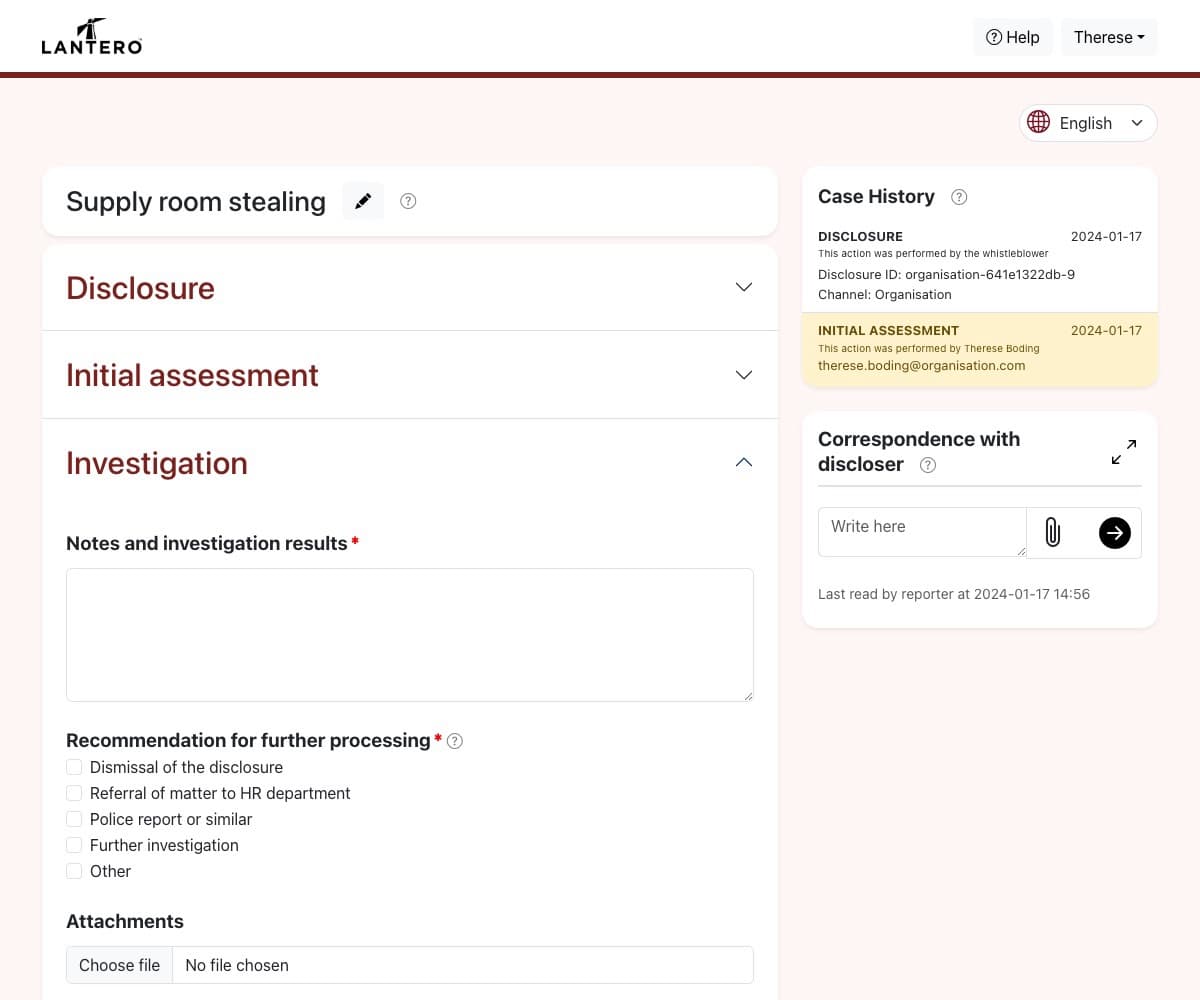The height and width of the screenshot is (1000, 1200).
Task: Expand the Disclosure section
Action: [x=743, y=287]
